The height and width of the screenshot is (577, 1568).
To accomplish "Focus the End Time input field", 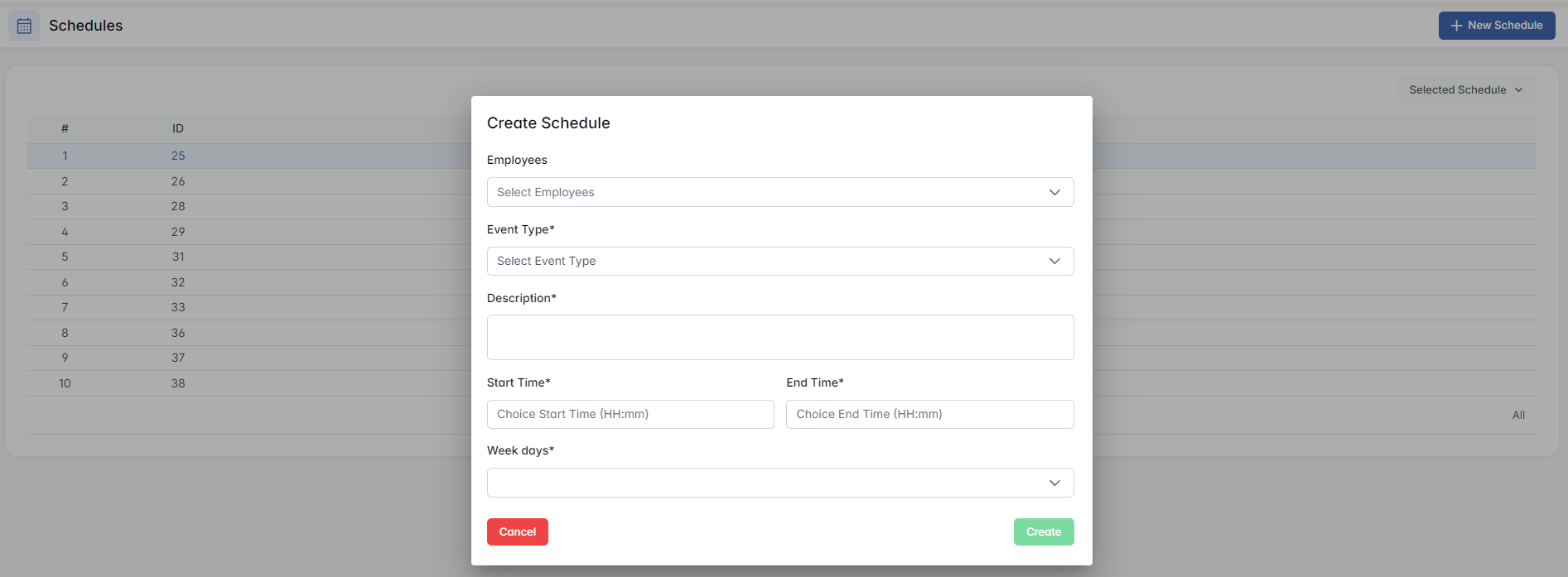I will point(929,414).
